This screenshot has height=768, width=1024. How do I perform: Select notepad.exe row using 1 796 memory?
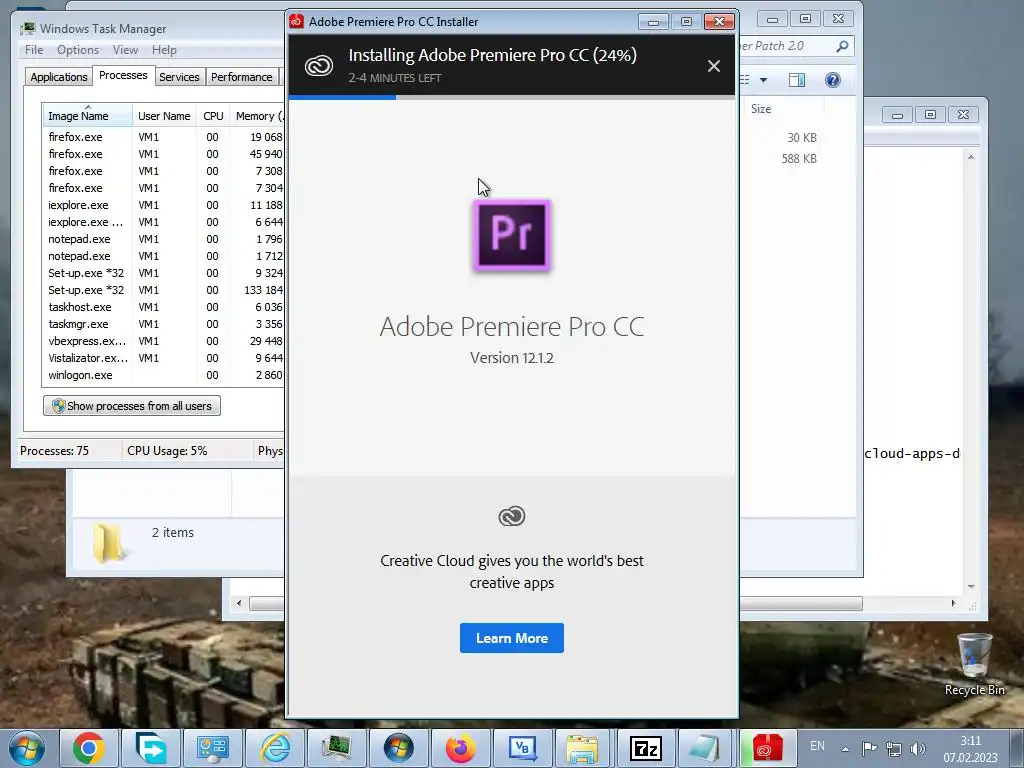pos(163,239)
